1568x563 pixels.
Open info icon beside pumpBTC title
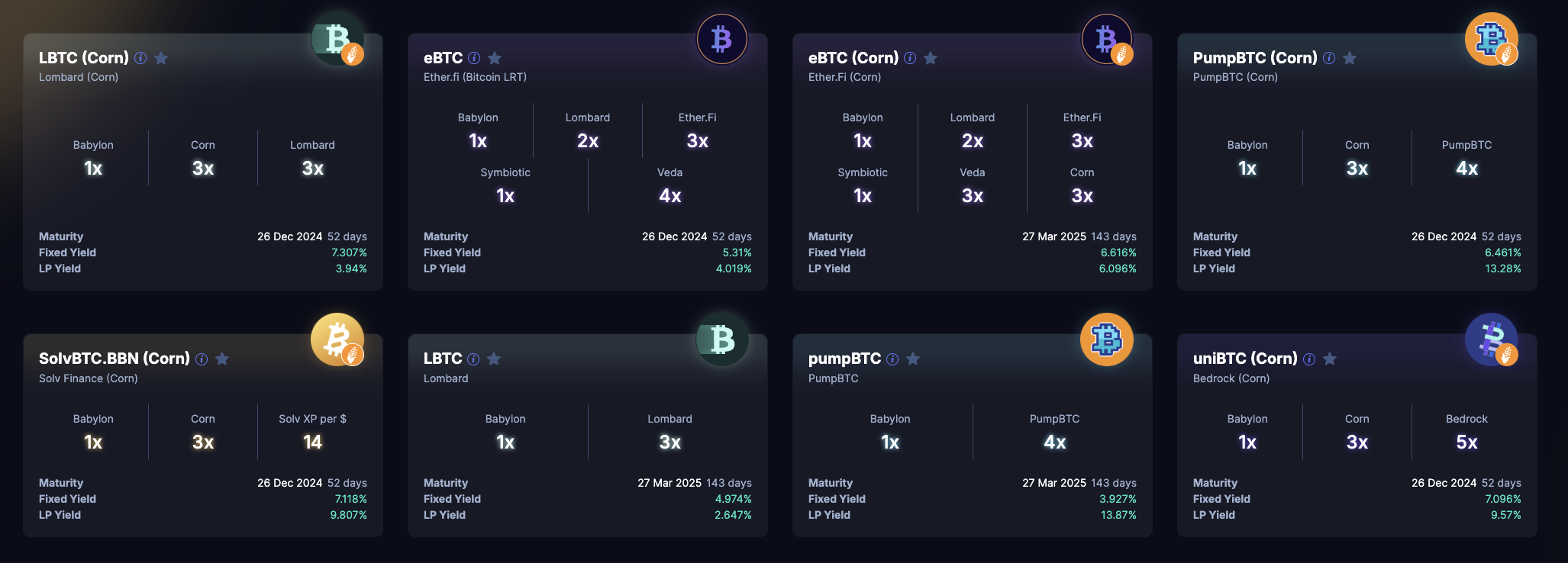pos(892,359)
